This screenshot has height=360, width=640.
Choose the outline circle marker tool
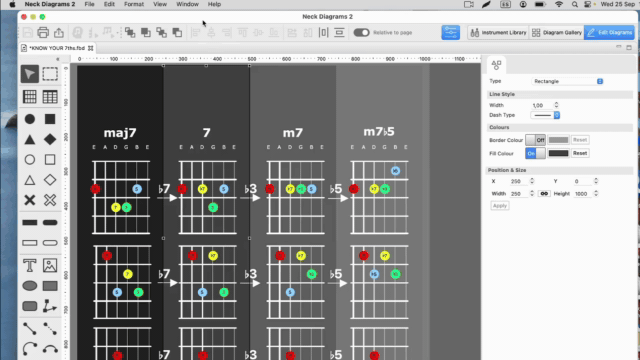30,160
